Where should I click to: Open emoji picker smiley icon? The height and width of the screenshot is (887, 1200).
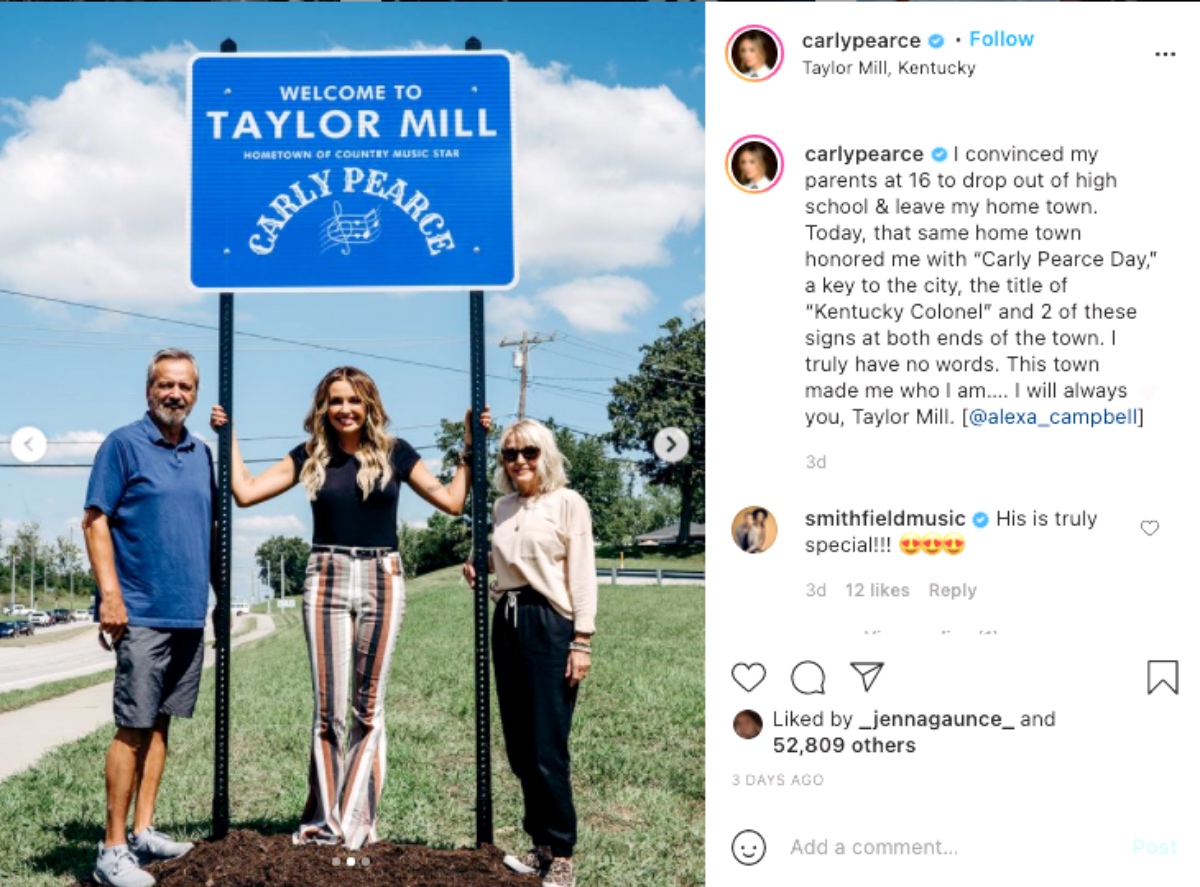748,847
